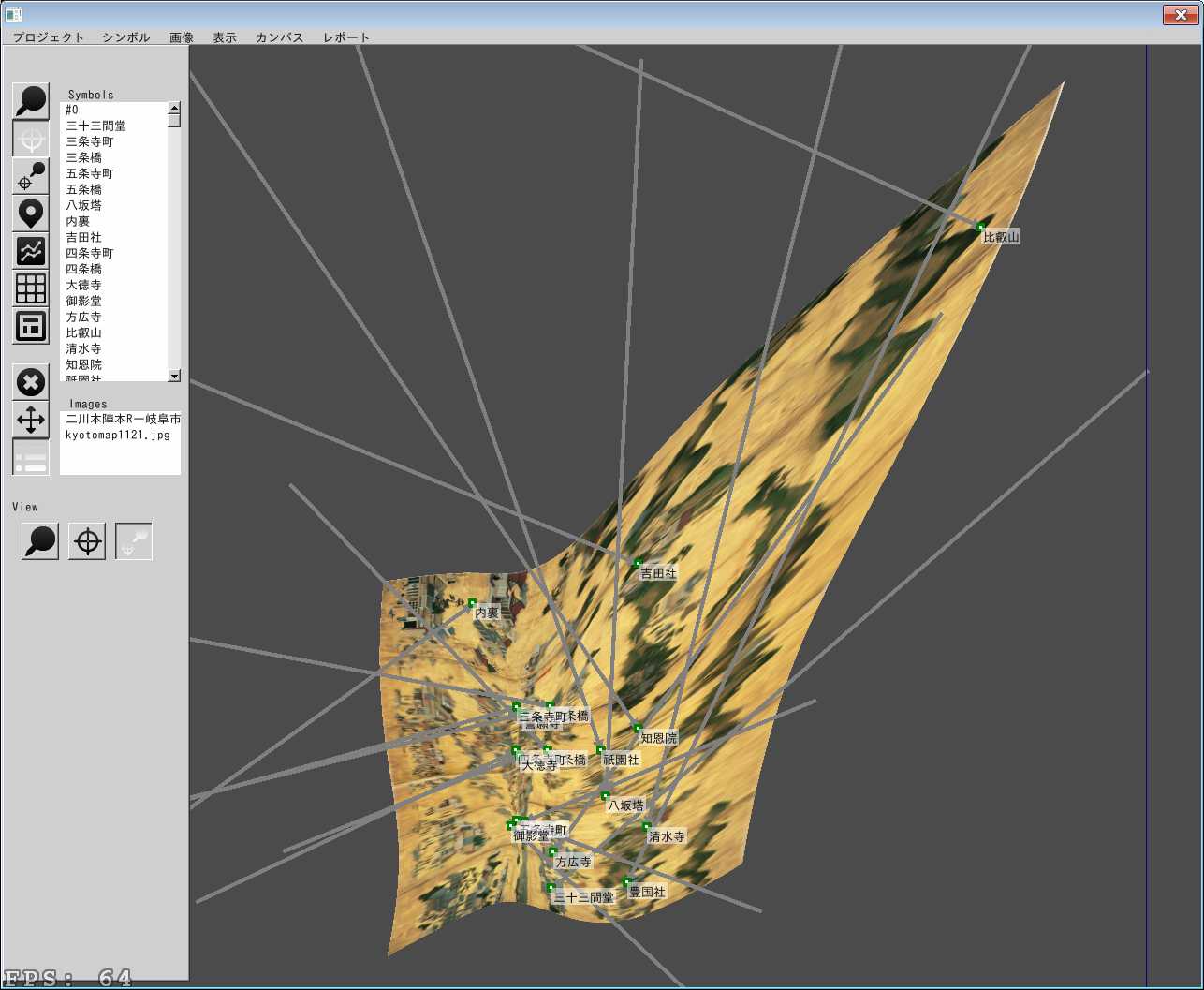
Task: Select 五条橋 in the Symbols list
Action: [x=114, y=189]
